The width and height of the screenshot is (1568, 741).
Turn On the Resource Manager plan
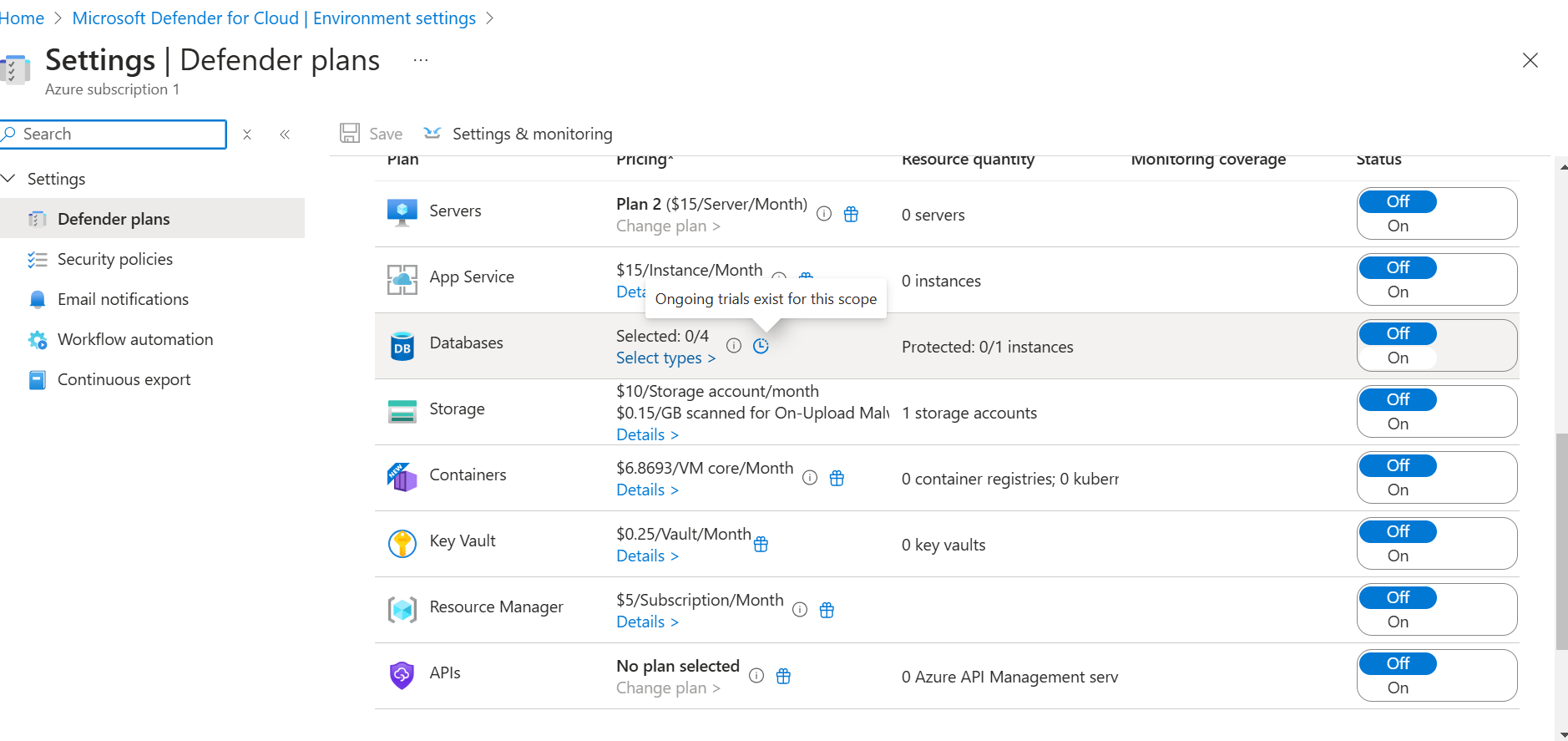[1398, 622]
